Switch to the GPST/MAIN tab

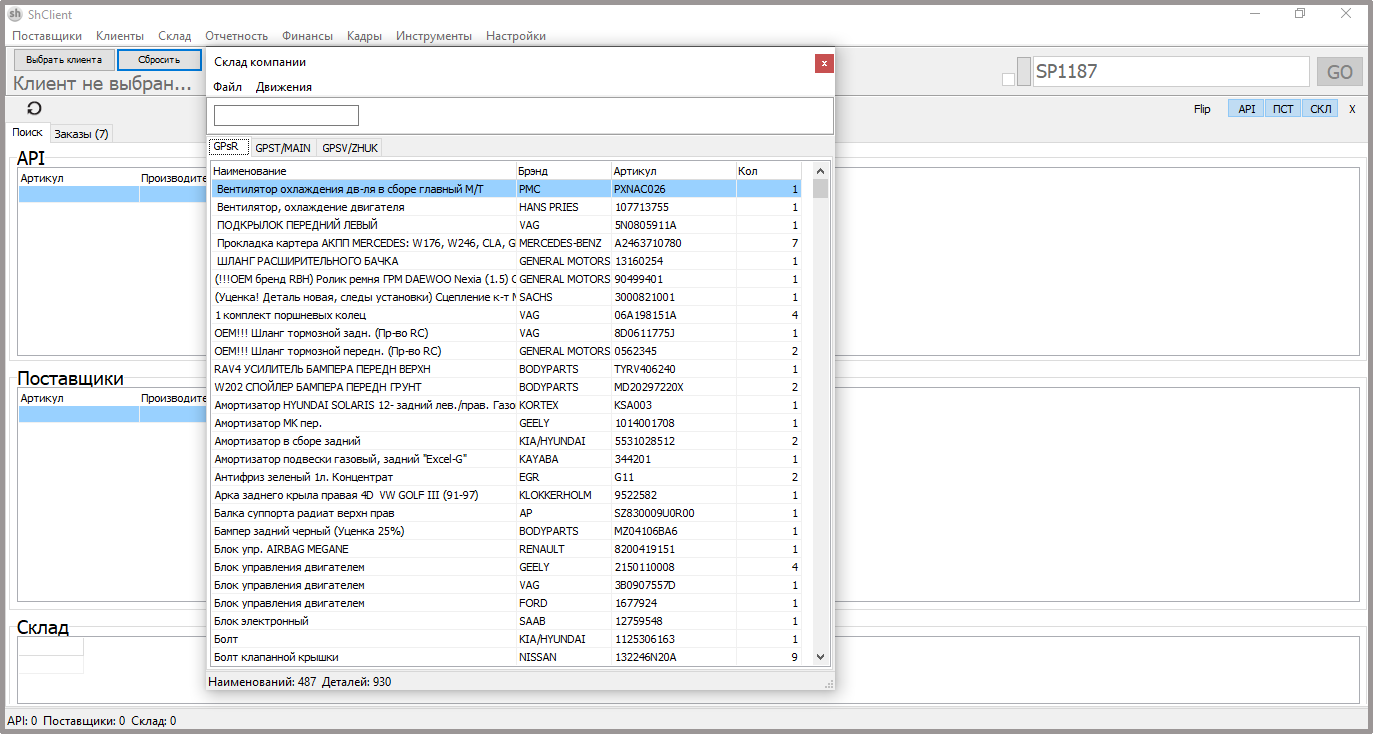(283, 148)
